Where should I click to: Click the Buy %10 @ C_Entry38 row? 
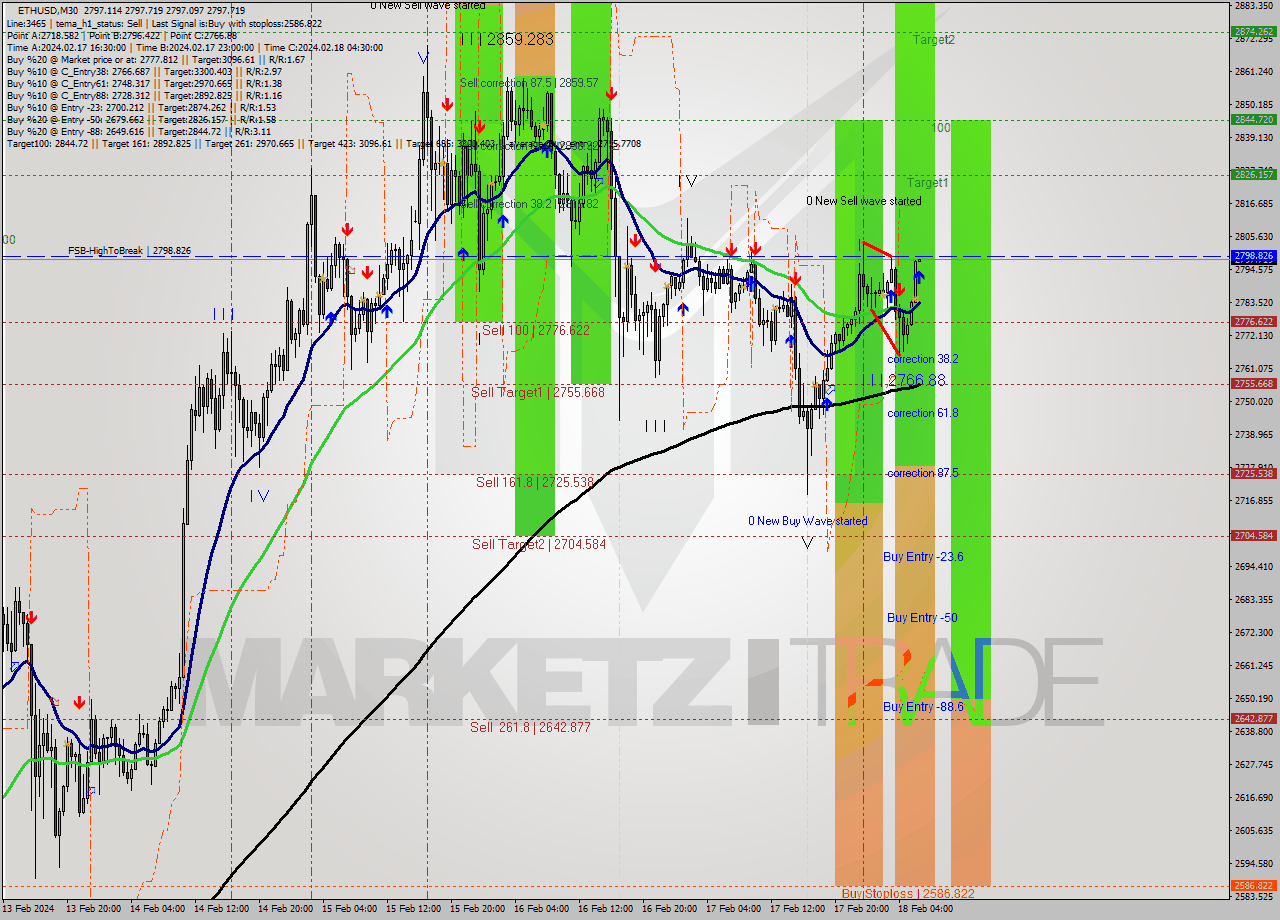(x=144, y=71)
